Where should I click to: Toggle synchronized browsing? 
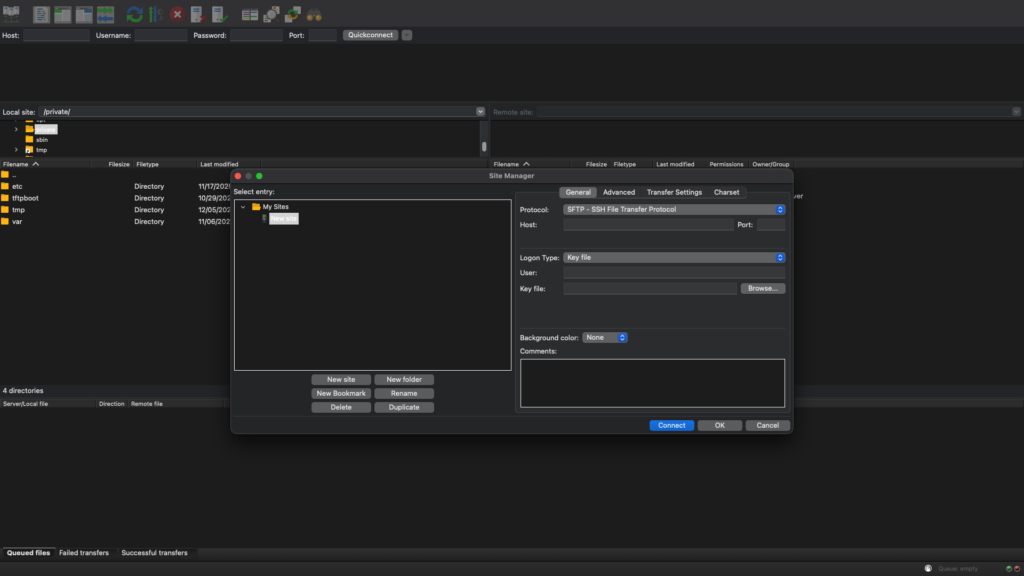click(x=292, y=14)
